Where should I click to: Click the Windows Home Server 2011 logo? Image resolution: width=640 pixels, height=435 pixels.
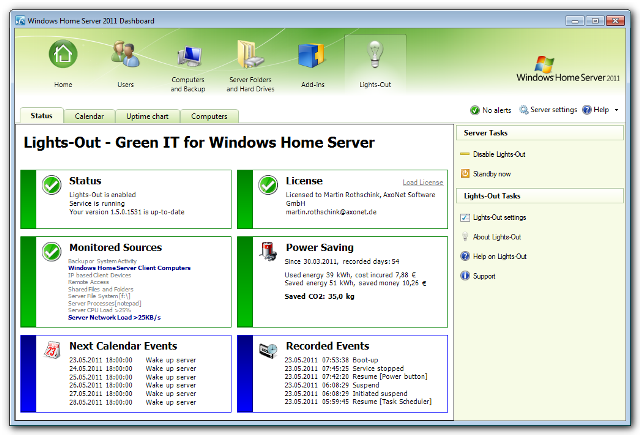(x=567, y=69)
